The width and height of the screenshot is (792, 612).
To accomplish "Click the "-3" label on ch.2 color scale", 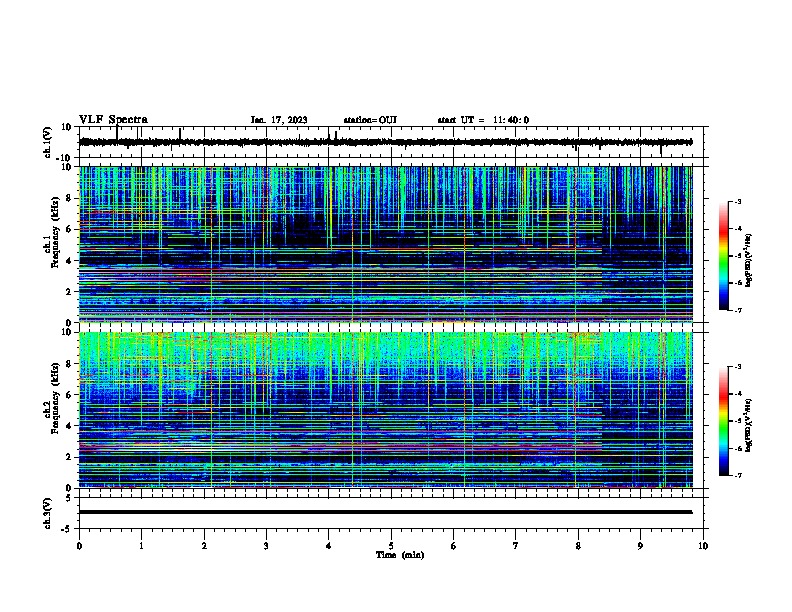I will (737, 367).
